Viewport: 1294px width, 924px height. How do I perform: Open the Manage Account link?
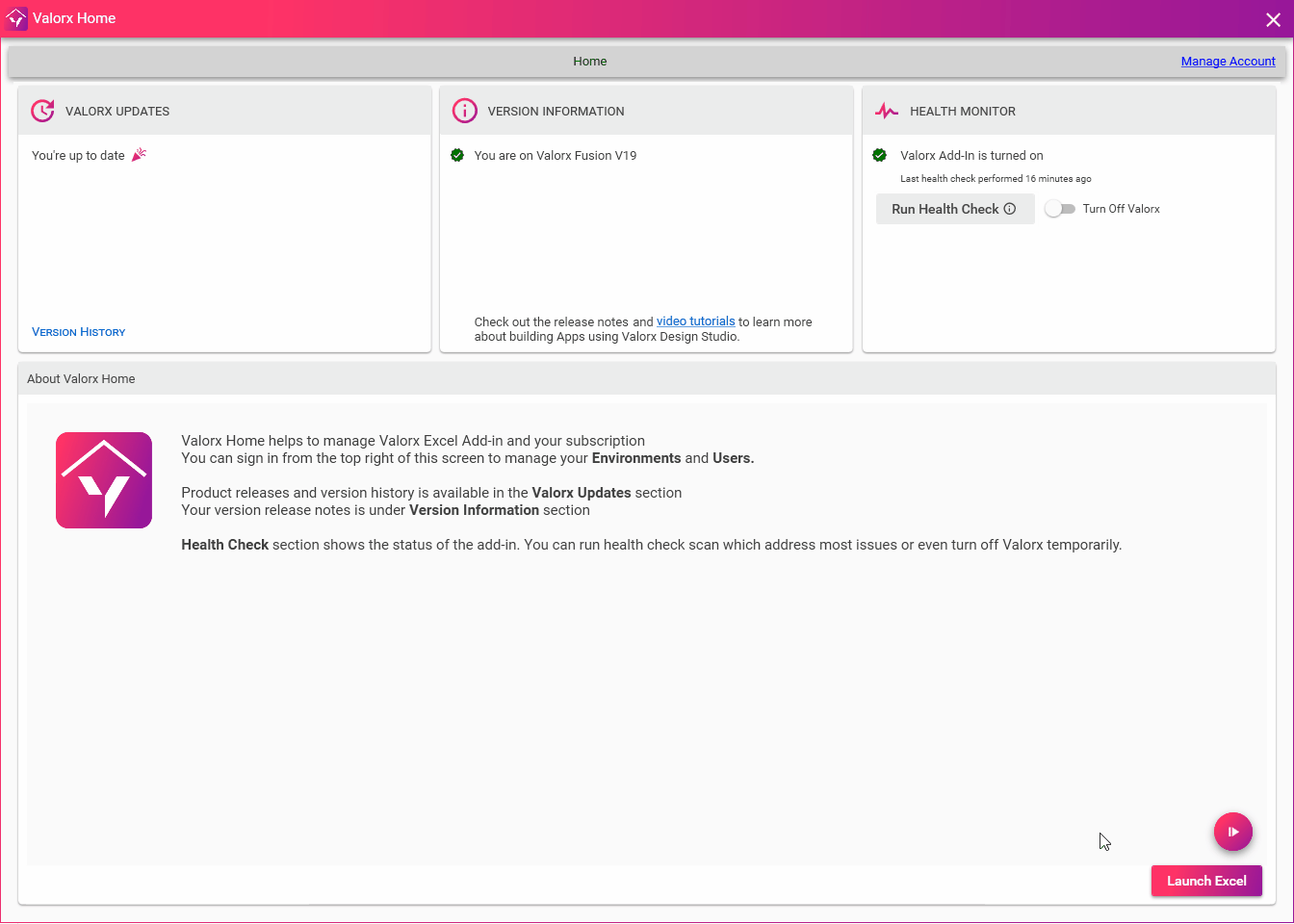tap(1228, 61)
